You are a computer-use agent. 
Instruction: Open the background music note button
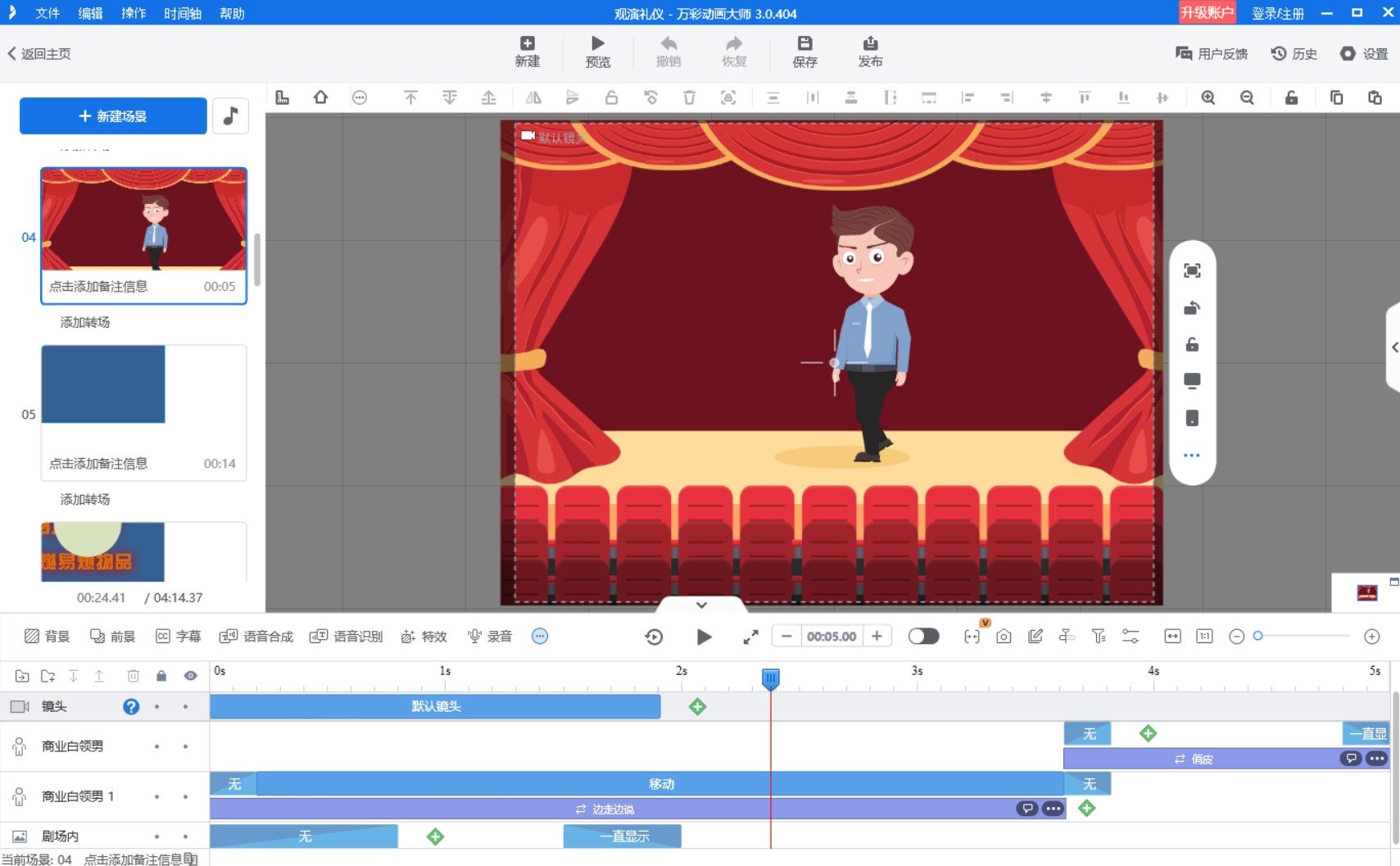point(230,116)
